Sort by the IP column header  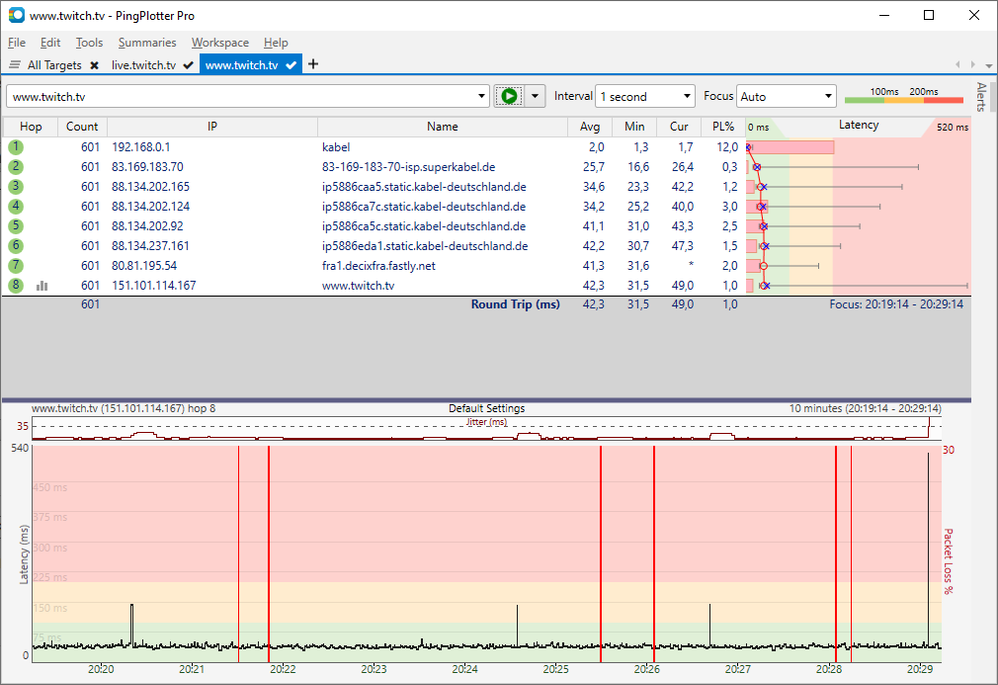tap(212, 127)
